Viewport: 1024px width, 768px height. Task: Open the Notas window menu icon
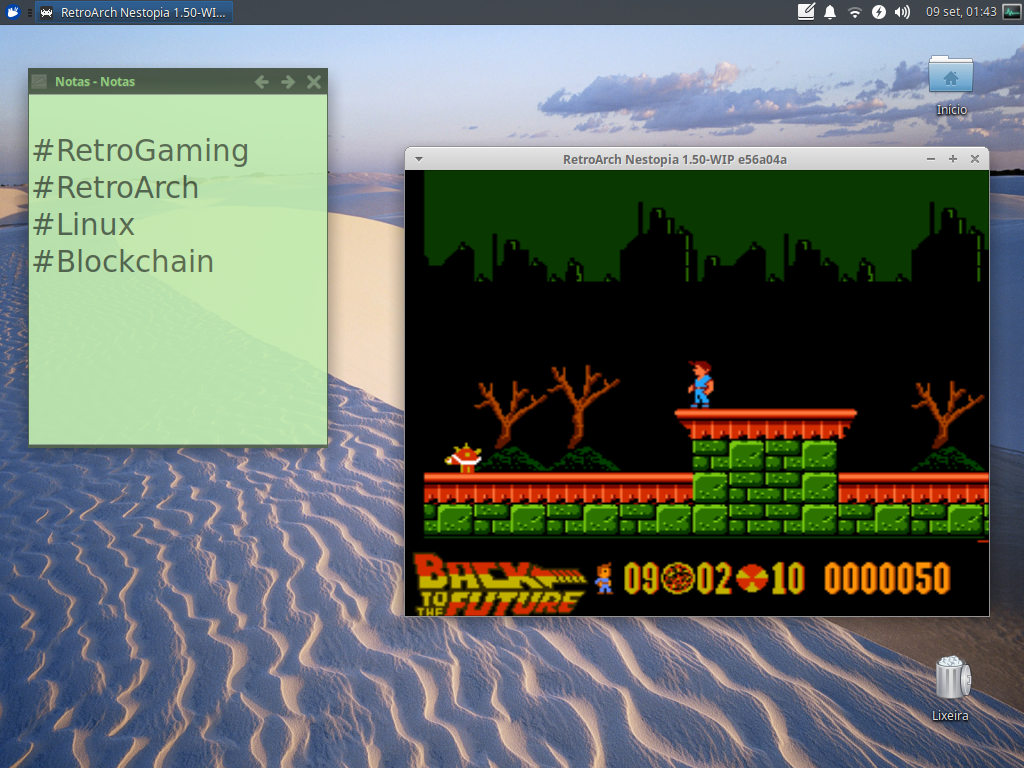[39, 82]
